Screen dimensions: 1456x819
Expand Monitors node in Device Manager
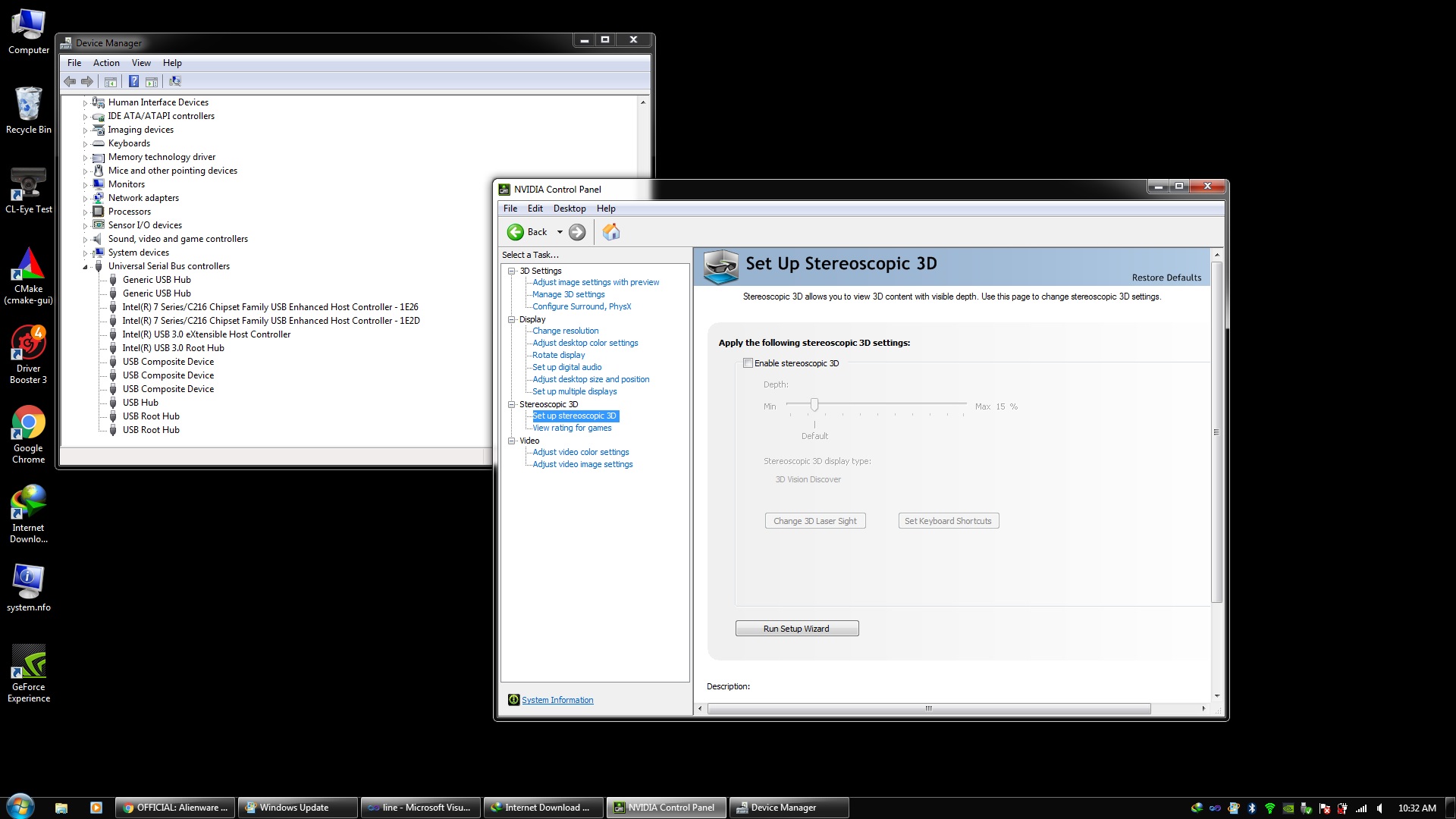85,185
